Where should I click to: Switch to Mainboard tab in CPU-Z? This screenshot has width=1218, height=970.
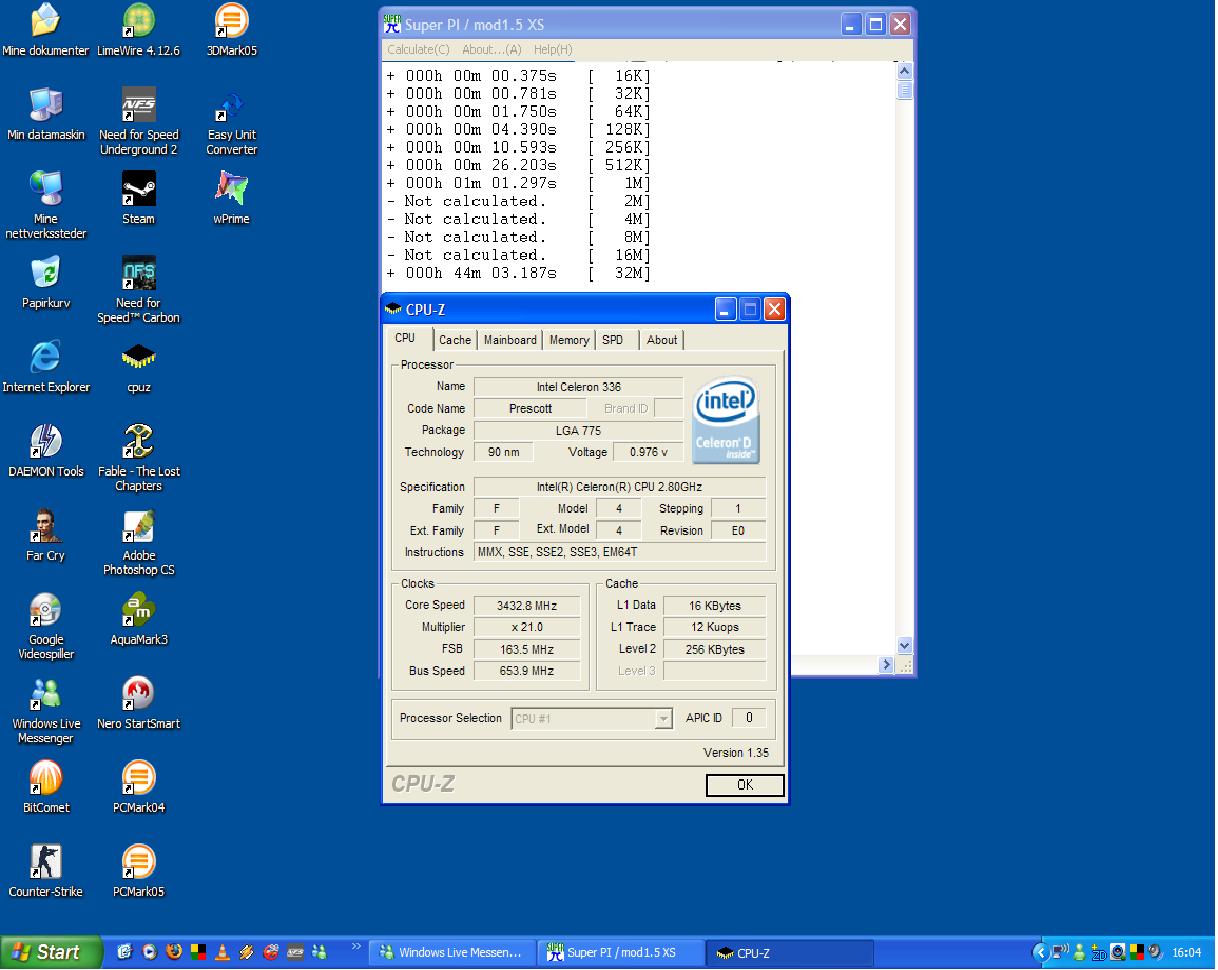tap(510, 340)
